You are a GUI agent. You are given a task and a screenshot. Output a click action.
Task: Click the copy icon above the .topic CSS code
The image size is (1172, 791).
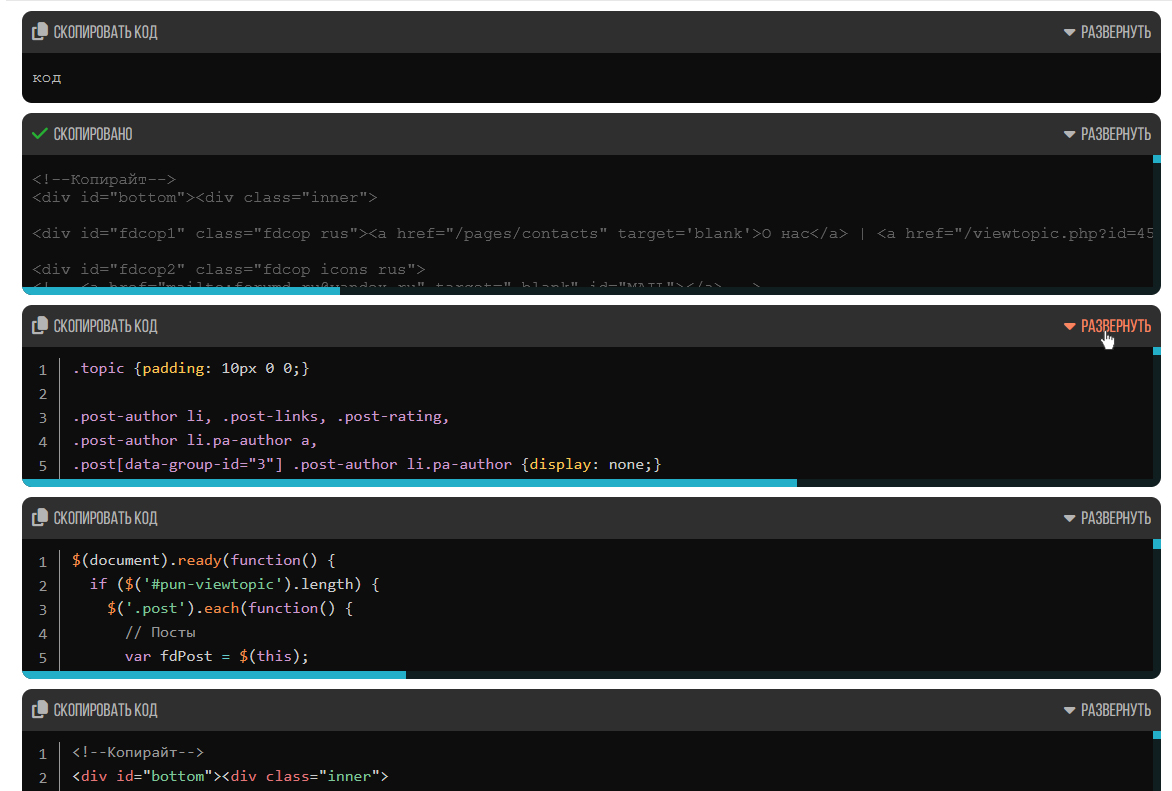pos(40,326)
